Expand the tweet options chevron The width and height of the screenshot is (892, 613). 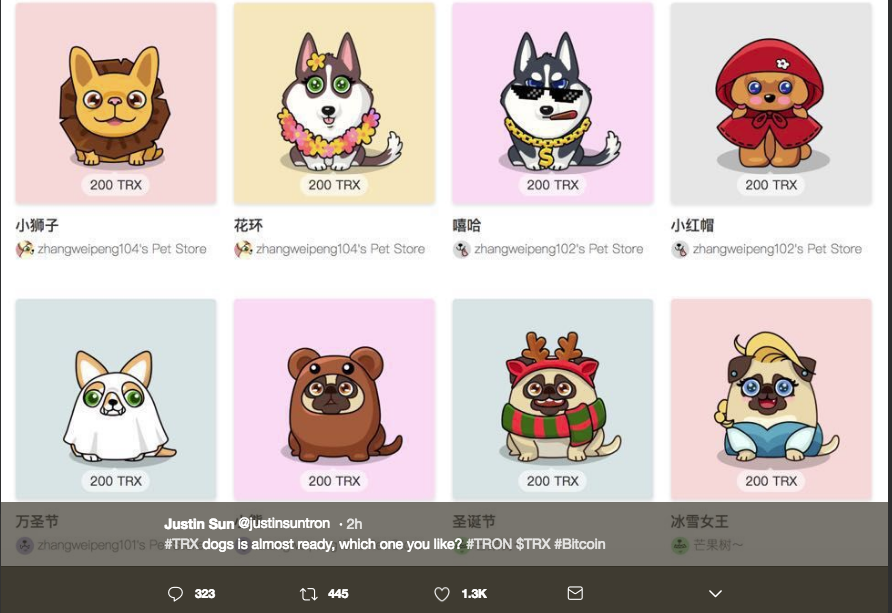tap(716, 594)
